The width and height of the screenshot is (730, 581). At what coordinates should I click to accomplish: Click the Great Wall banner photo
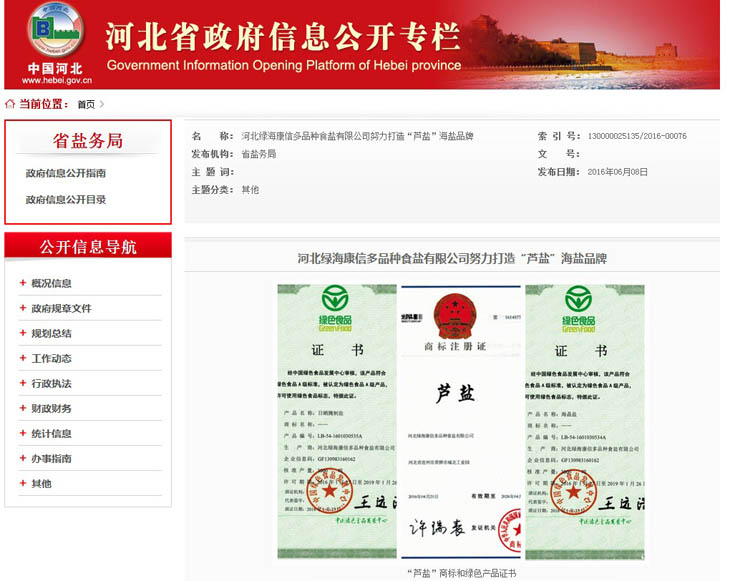pos(591,47)
